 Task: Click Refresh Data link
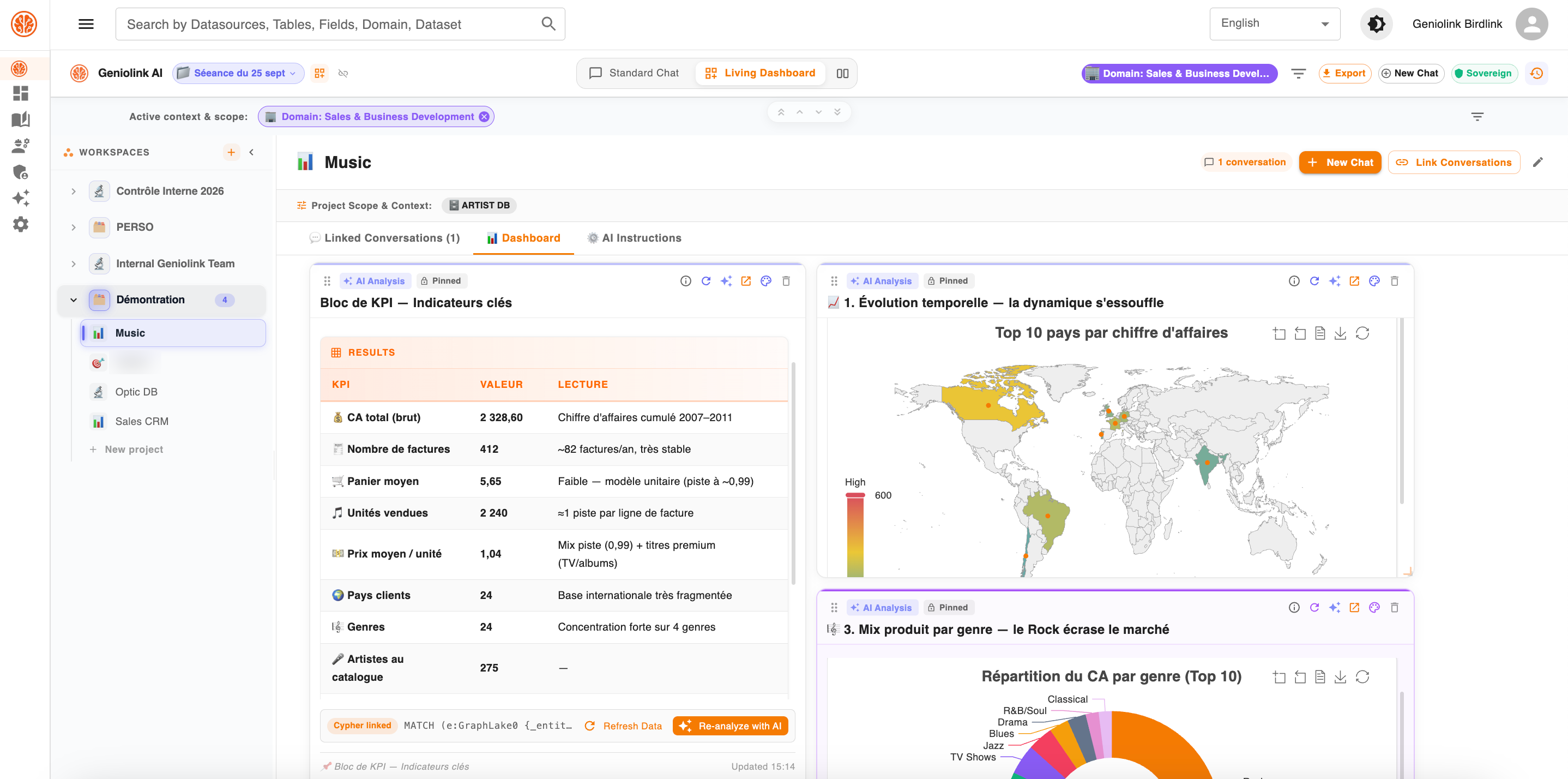click(623, 726)
